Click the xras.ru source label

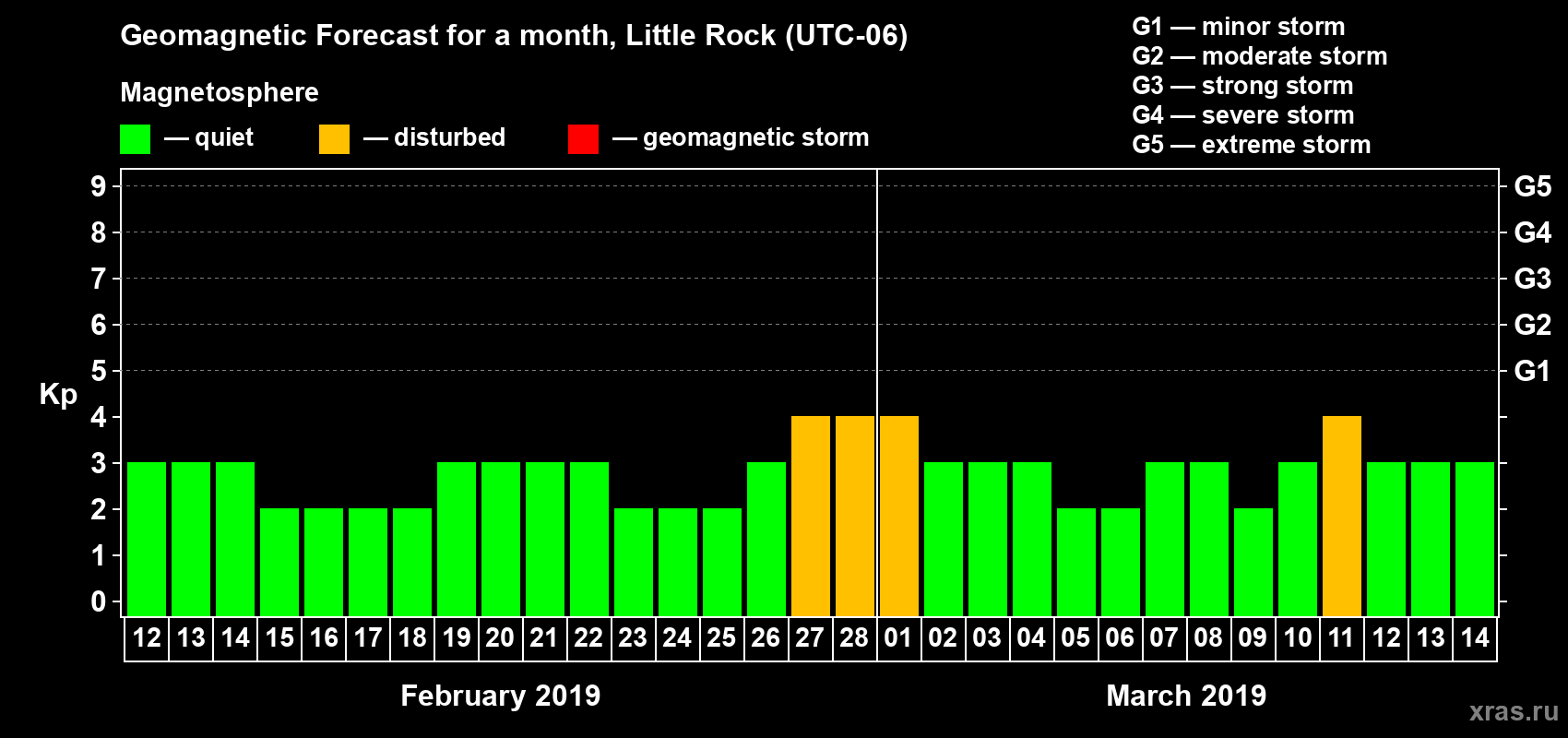1514,711
